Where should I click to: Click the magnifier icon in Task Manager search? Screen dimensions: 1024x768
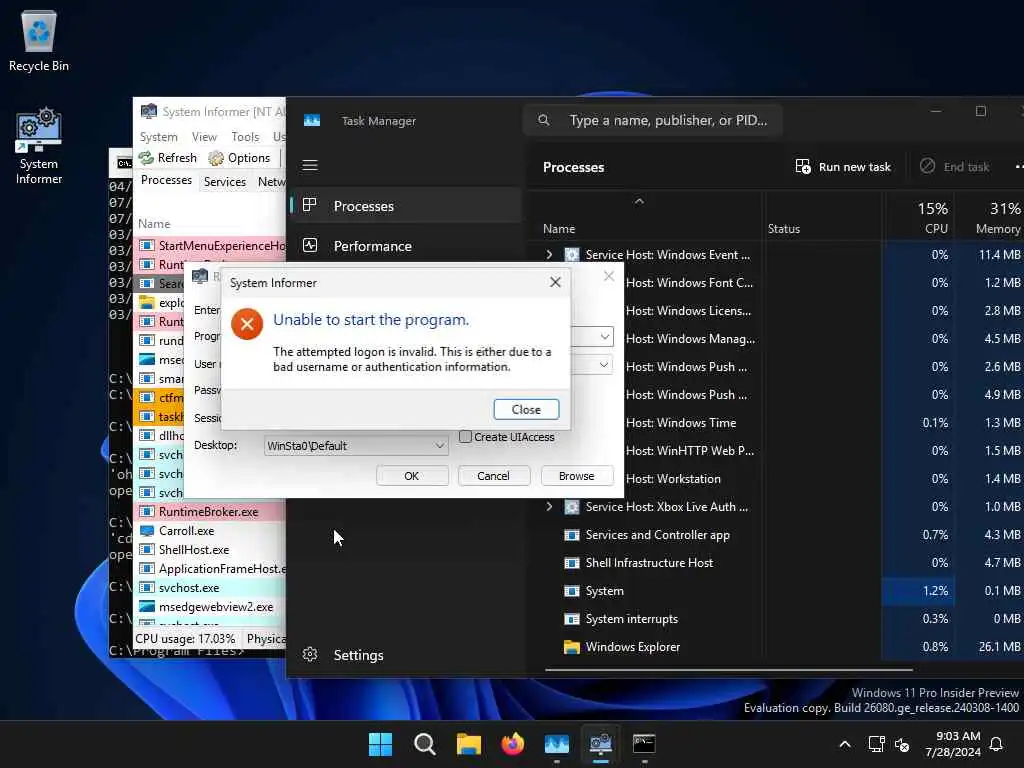[543, 120]
